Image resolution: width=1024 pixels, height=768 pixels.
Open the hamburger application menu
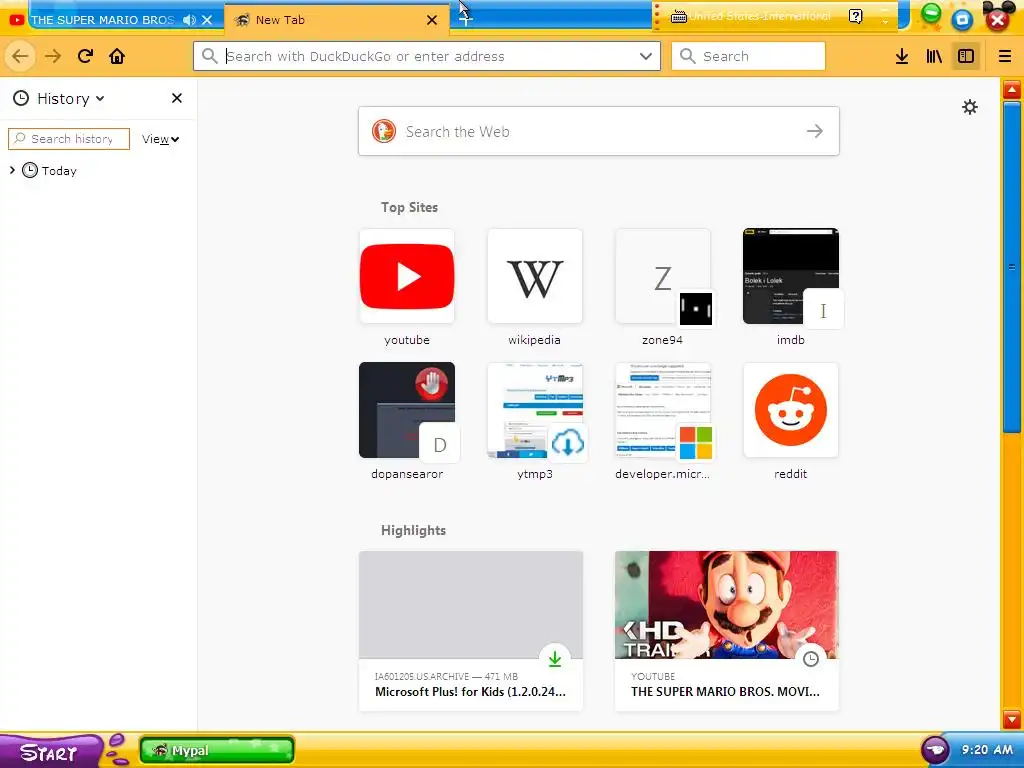point(1004,56)
